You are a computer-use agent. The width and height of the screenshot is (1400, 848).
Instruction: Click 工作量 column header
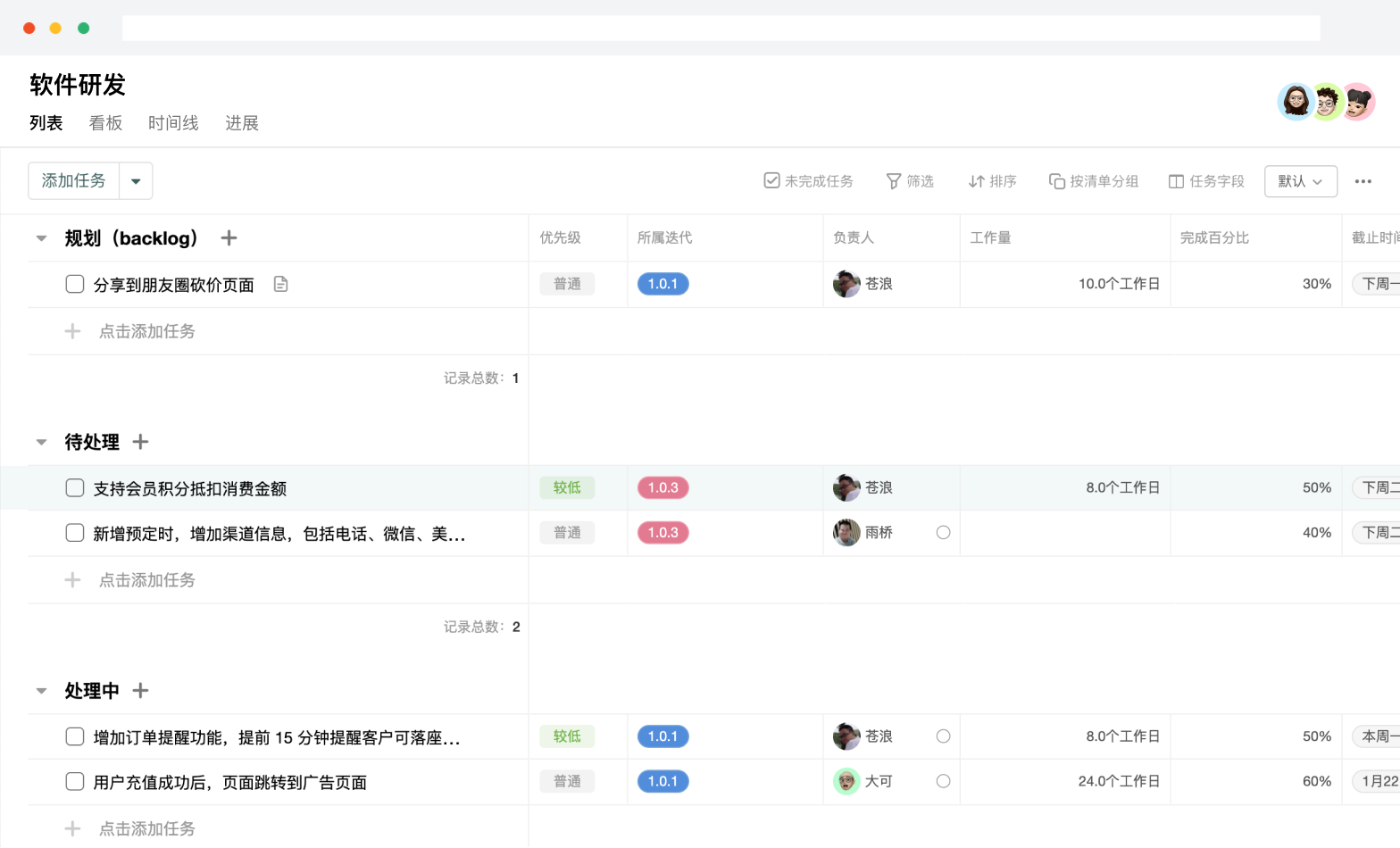[x=991, y=237]
